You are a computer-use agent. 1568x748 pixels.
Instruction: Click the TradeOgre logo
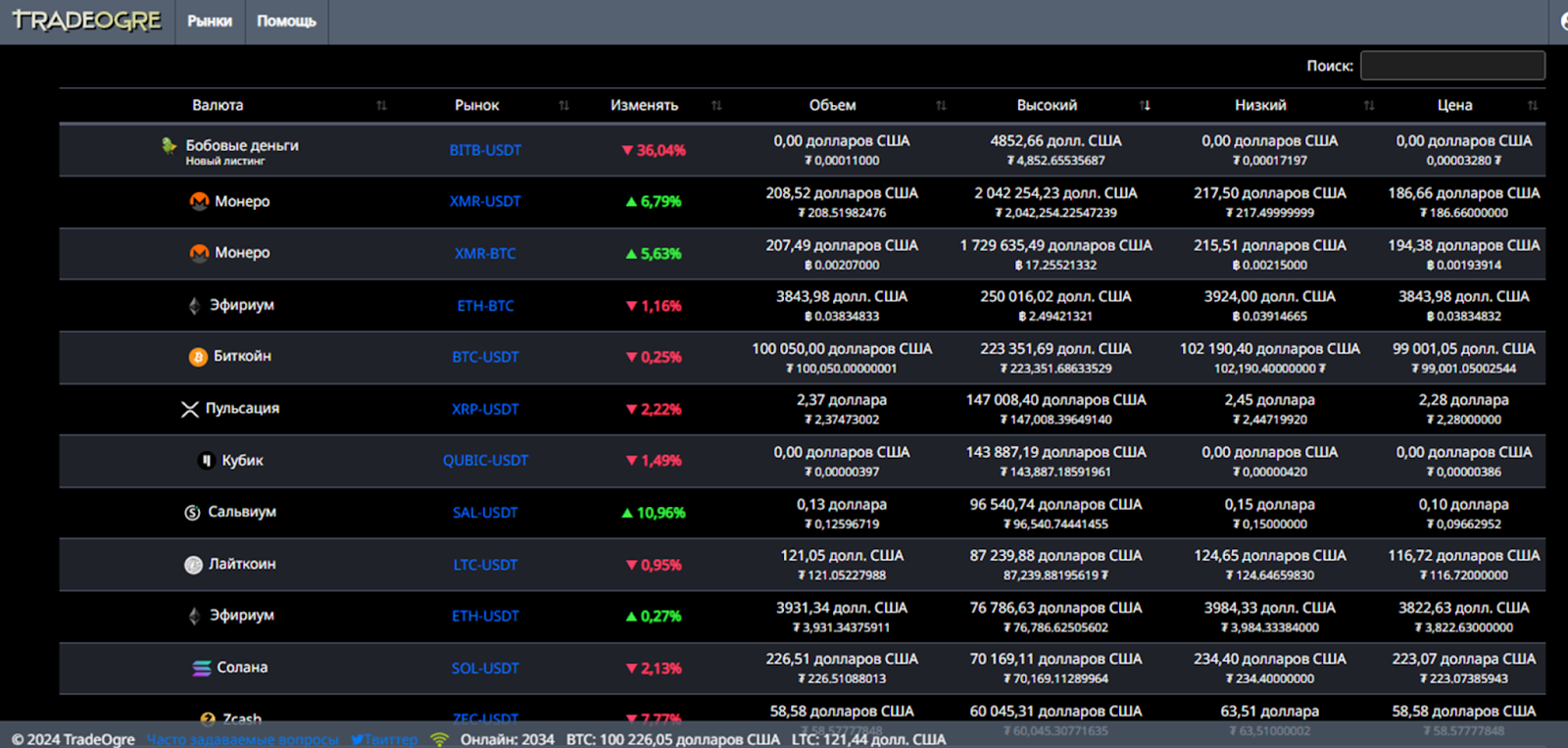86,21
